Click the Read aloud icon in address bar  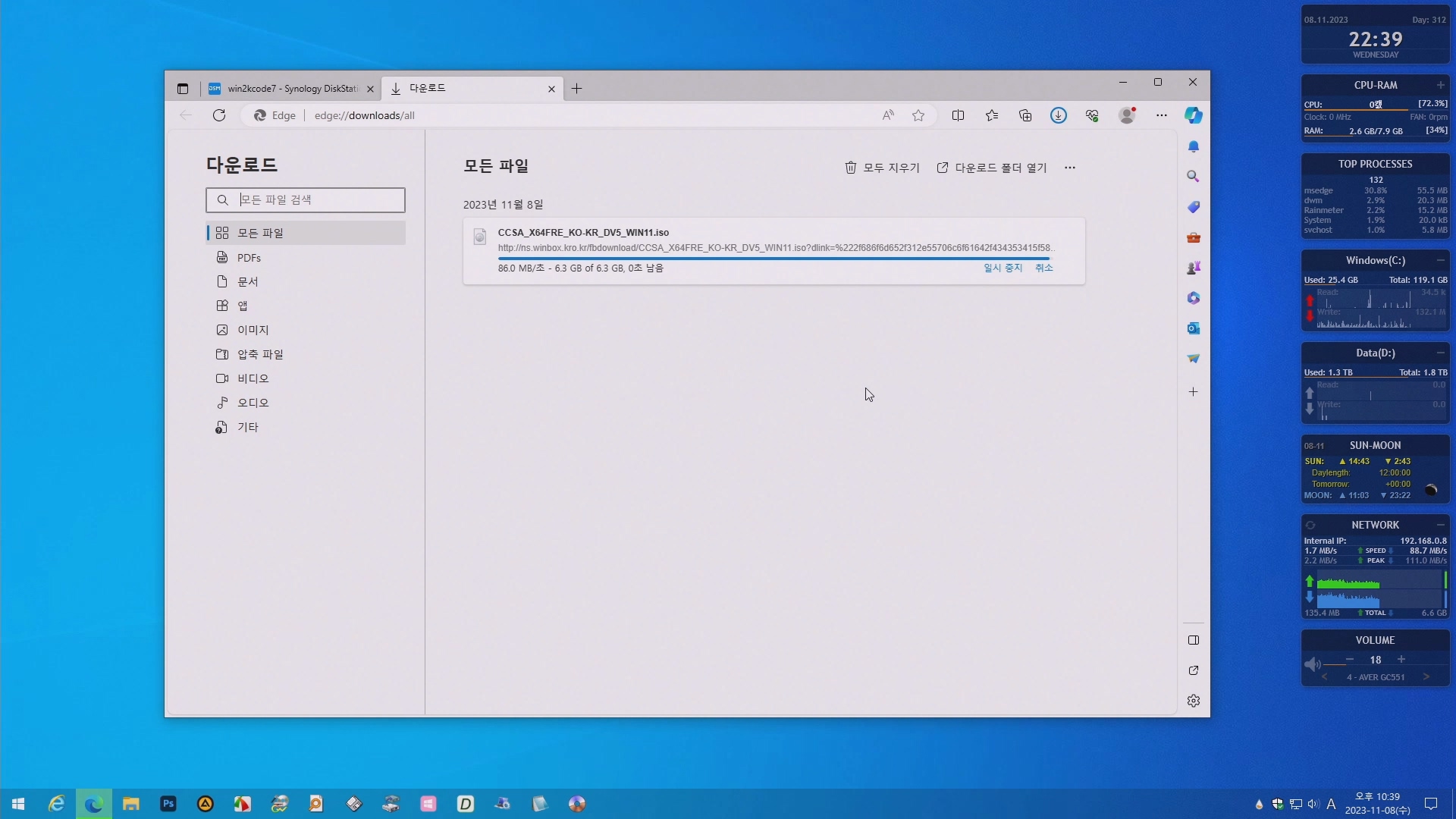click(888, 115)
